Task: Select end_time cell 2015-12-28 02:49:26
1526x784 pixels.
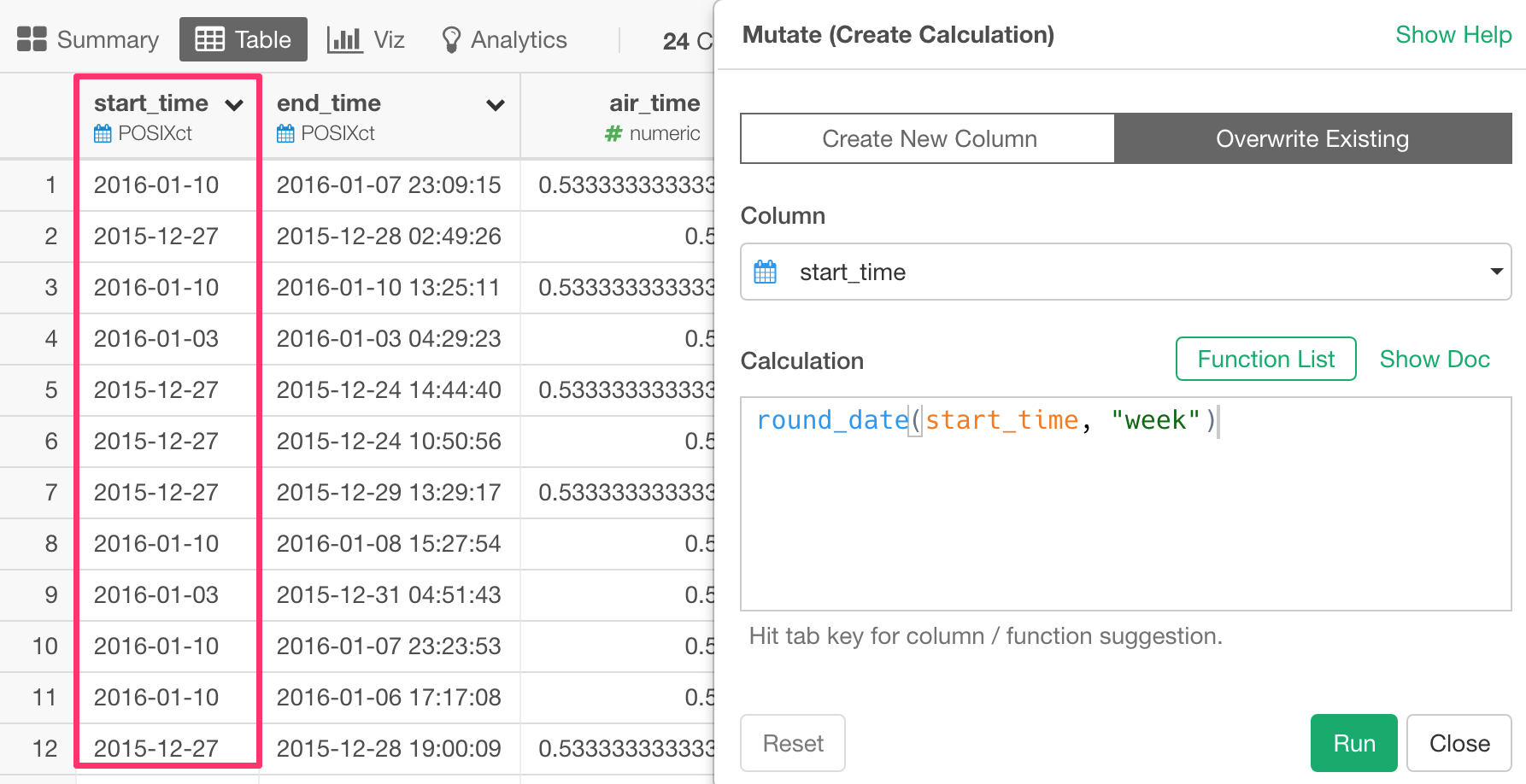Action: pyautogui.click(x=389, y=236)
